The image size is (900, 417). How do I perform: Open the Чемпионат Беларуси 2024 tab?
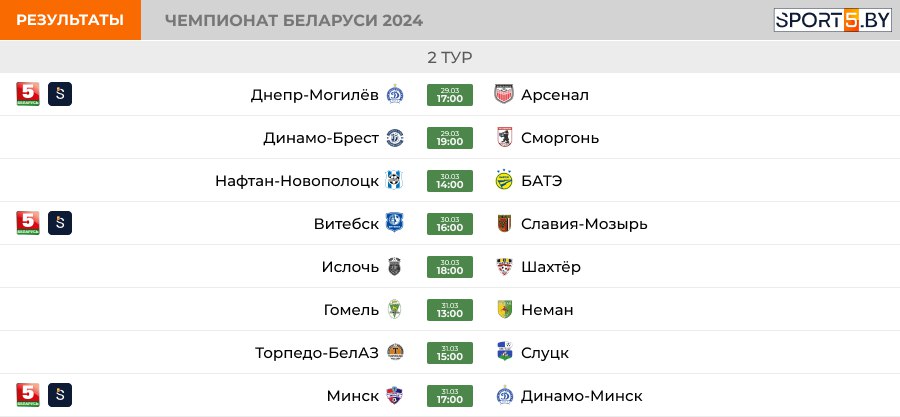point(294,21)
